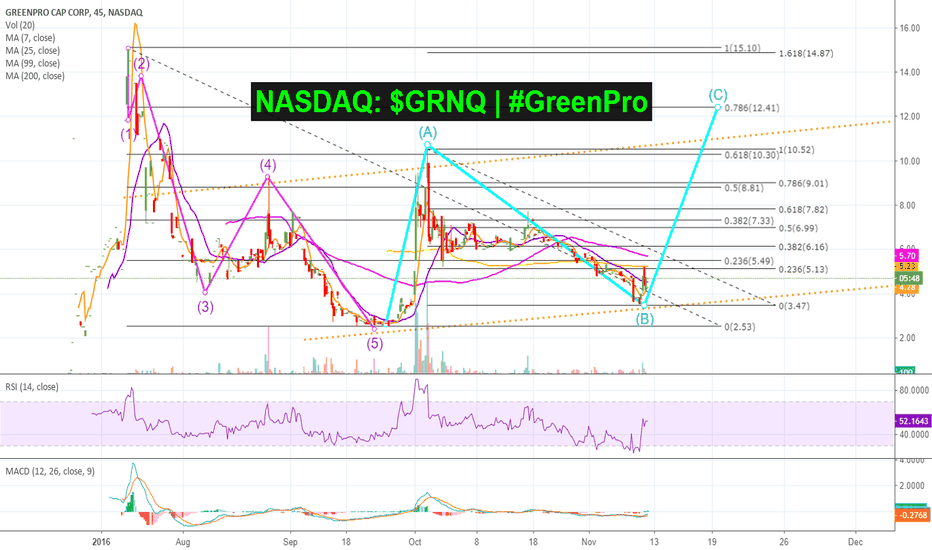The height and width of the screenshot is (550, 932).
Task: Click the Fibonacci level 1(15.10)
Action: click(742, 48)
